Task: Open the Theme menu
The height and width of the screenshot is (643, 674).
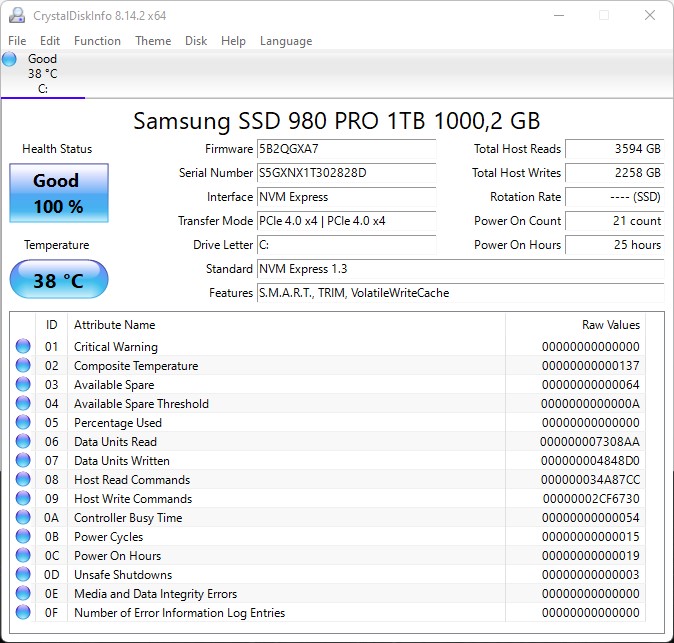Action: [153, 41]
